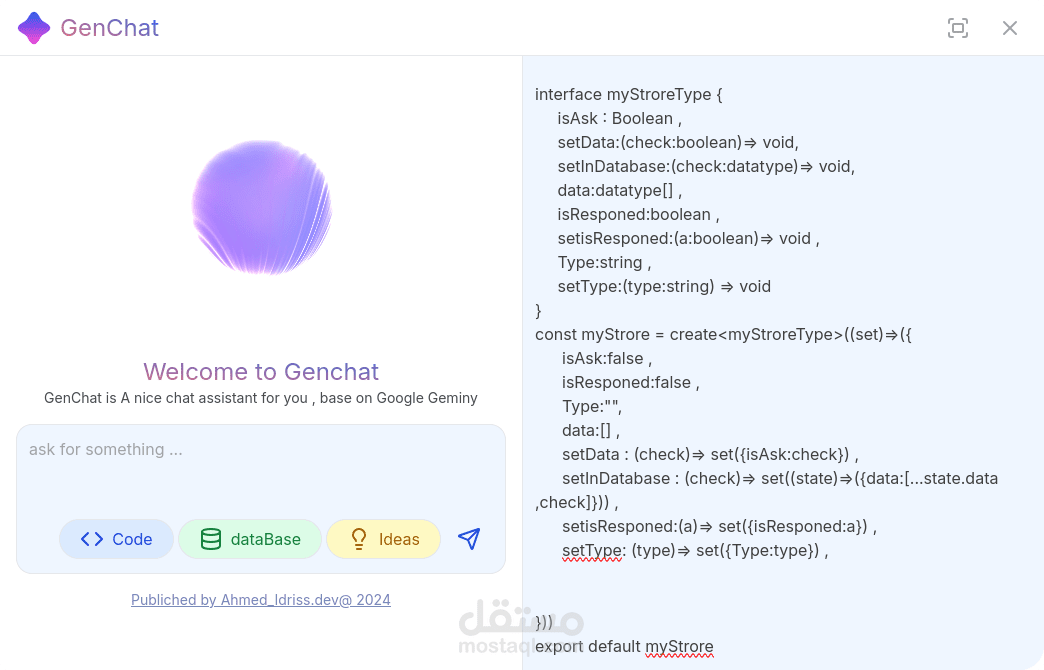Screen dimensions: 1044x670
Task: Click the dataBase cylinder icon
Action: point(210,538)
